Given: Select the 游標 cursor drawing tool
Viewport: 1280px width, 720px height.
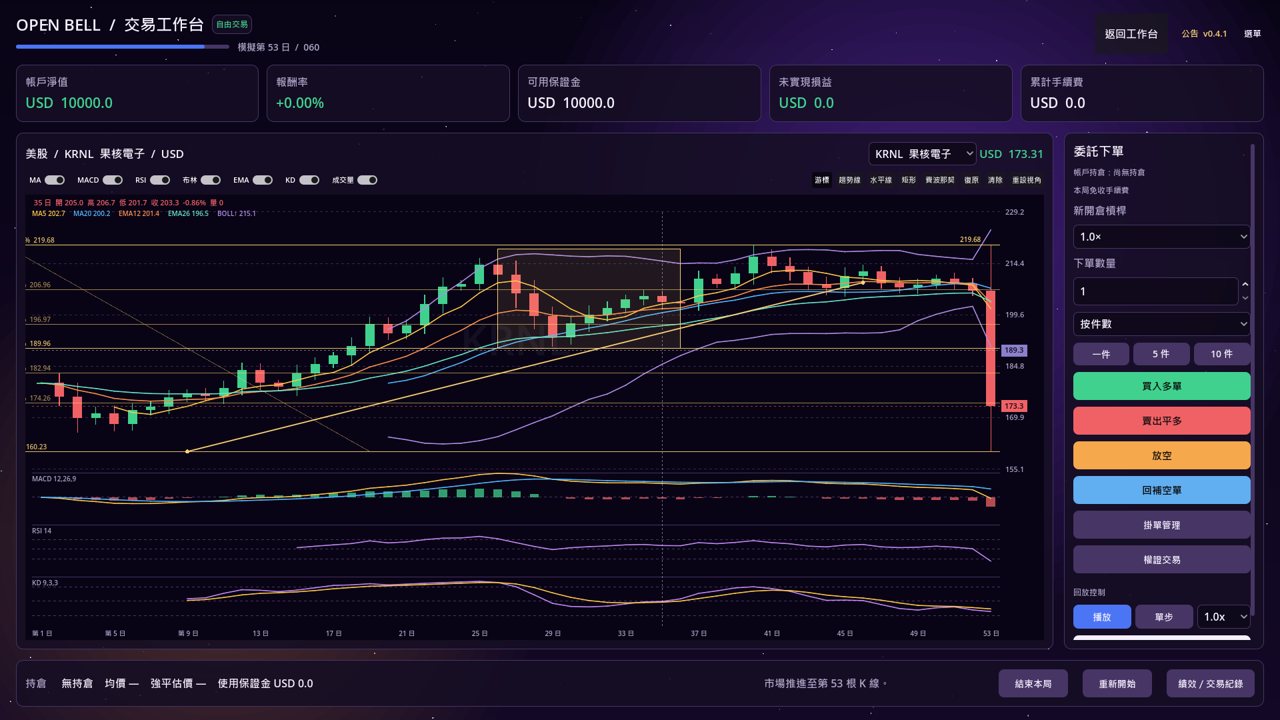Looking at the screenshot, I should point(822,180).
